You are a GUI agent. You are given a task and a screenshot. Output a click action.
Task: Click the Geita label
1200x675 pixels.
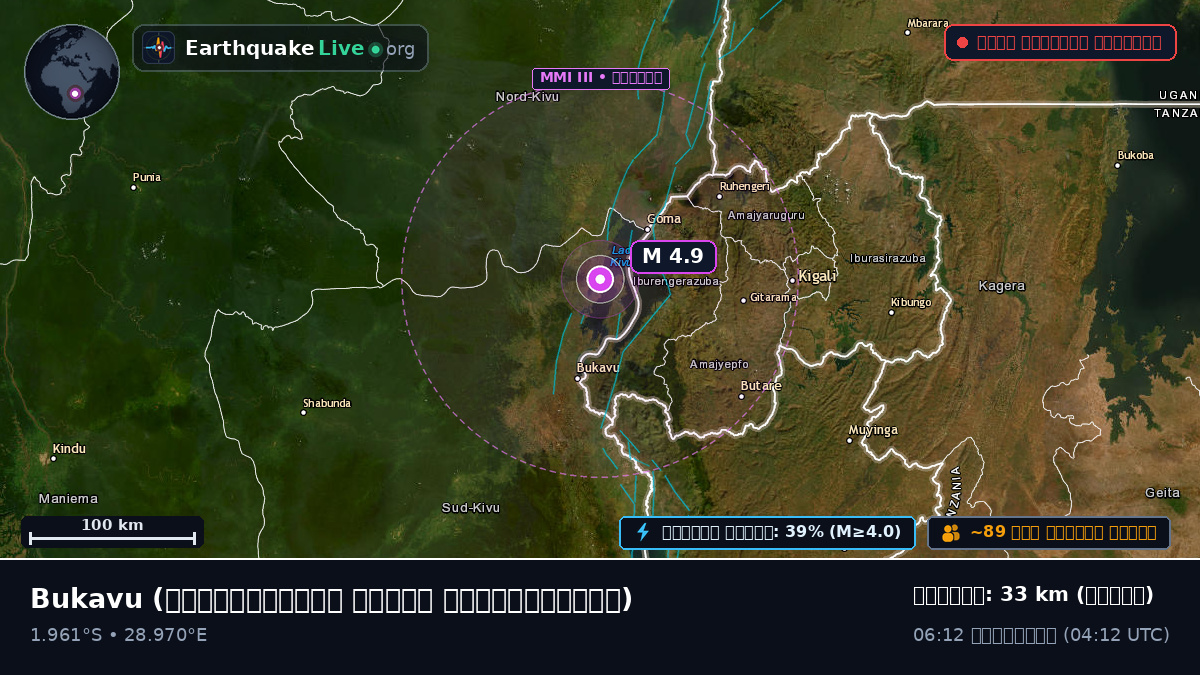point(1163,493)
